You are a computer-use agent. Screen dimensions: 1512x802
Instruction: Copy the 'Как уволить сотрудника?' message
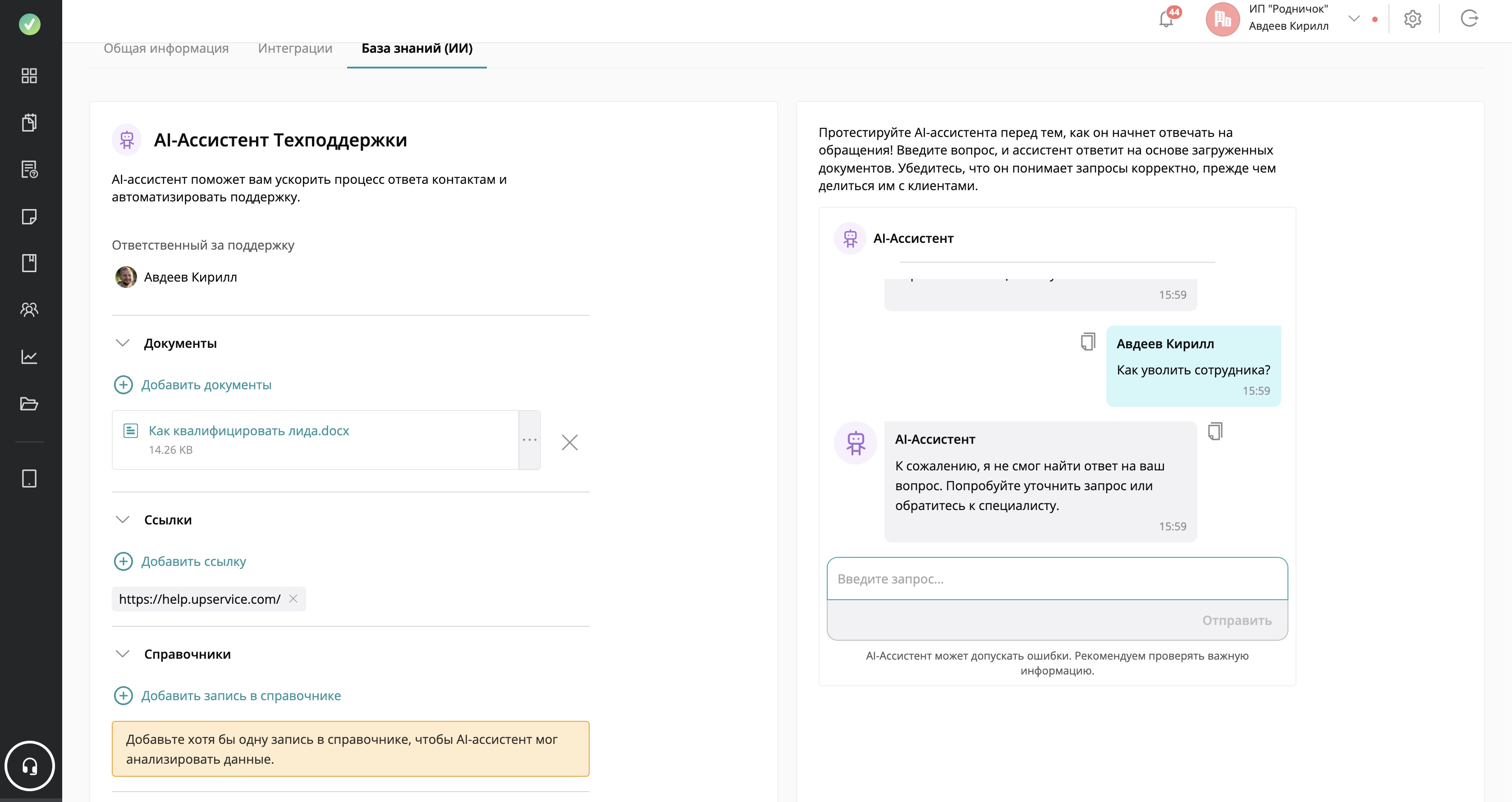tap(1088, 342)
